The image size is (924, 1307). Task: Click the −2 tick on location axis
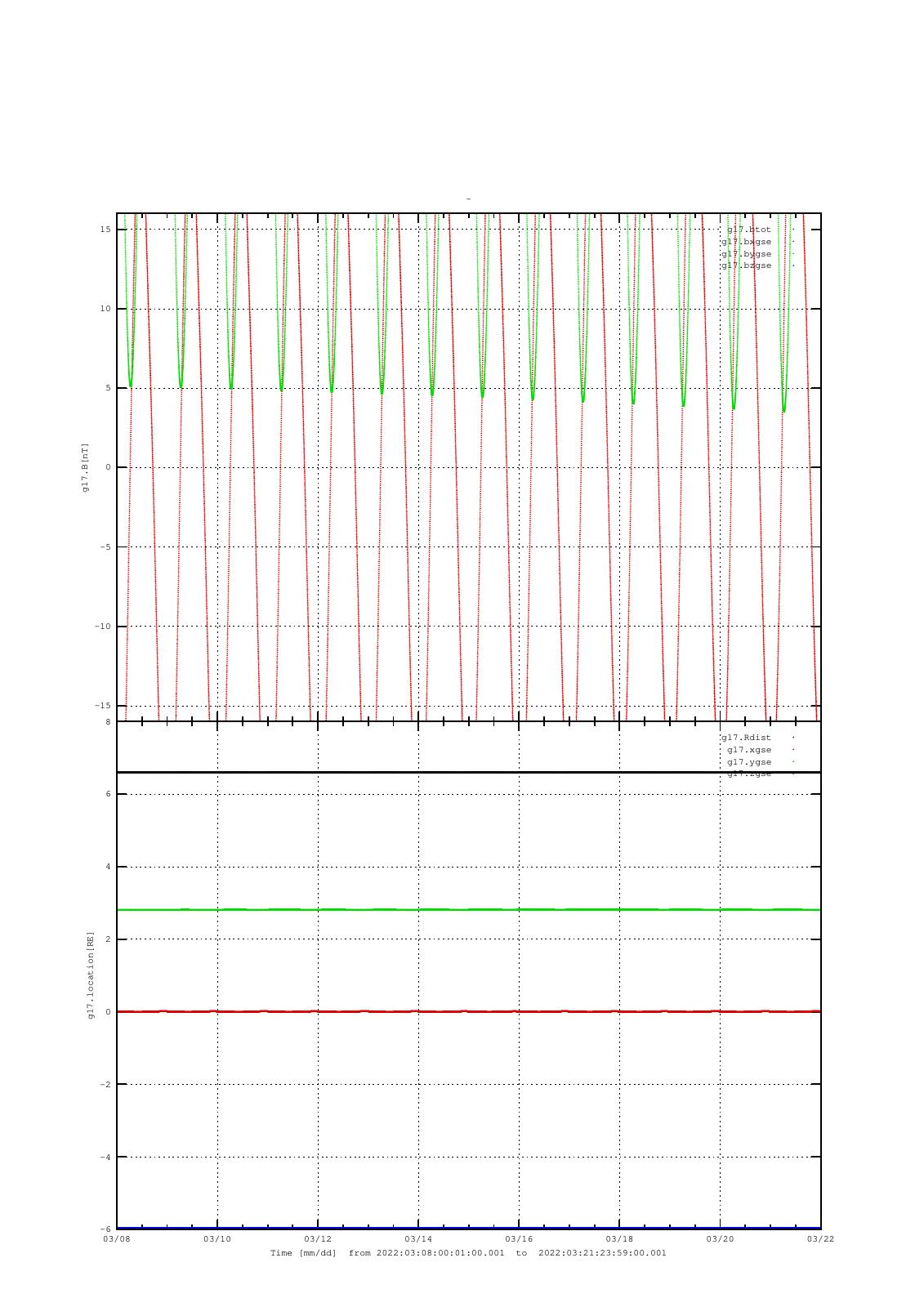[x=105, y=1085]
